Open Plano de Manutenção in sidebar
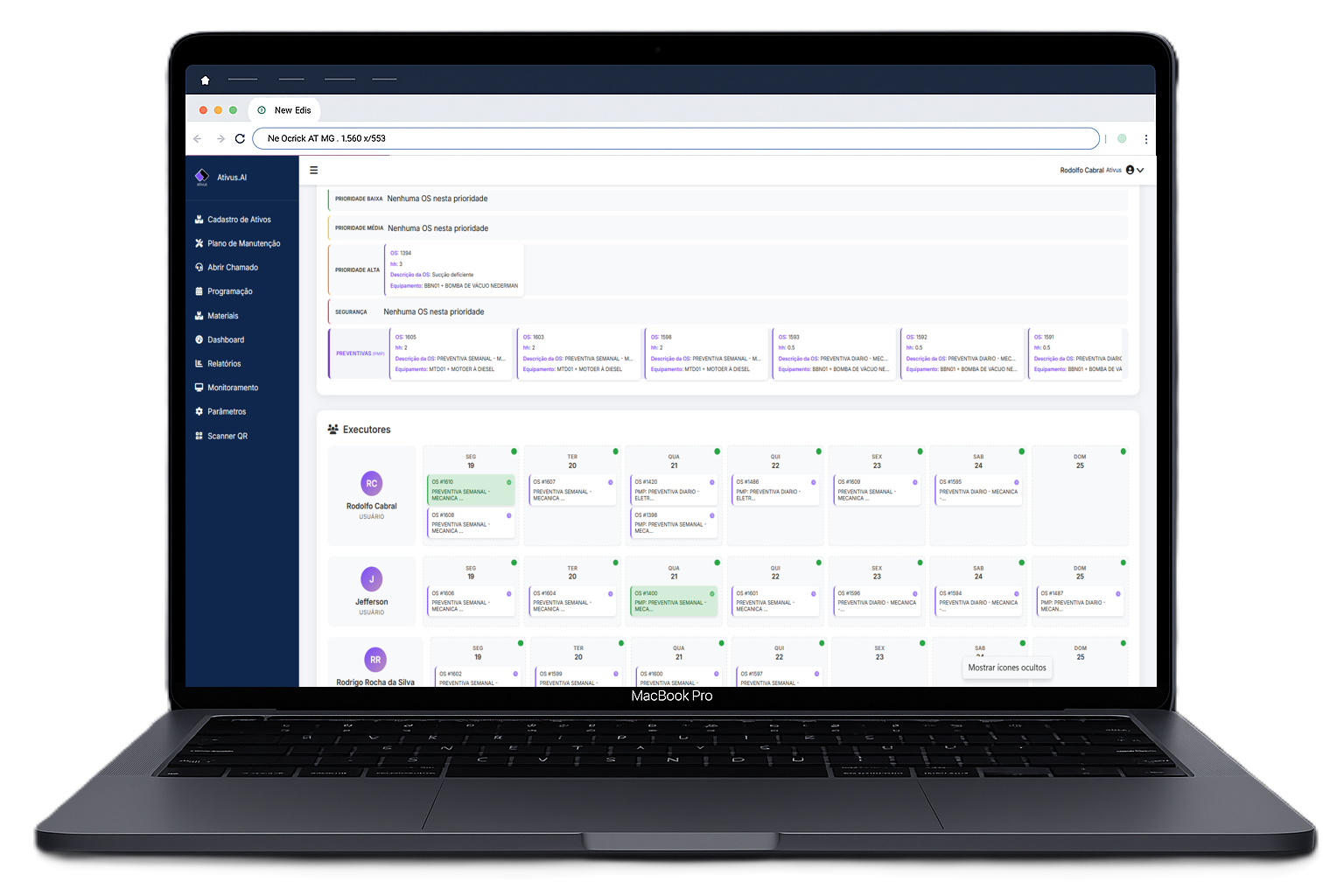This screenshot has width=1344, height=896. click(x=243, y=243)
